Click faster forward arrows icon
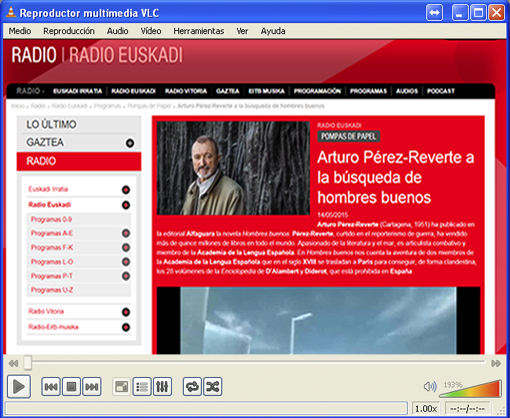 pos(496,363)
